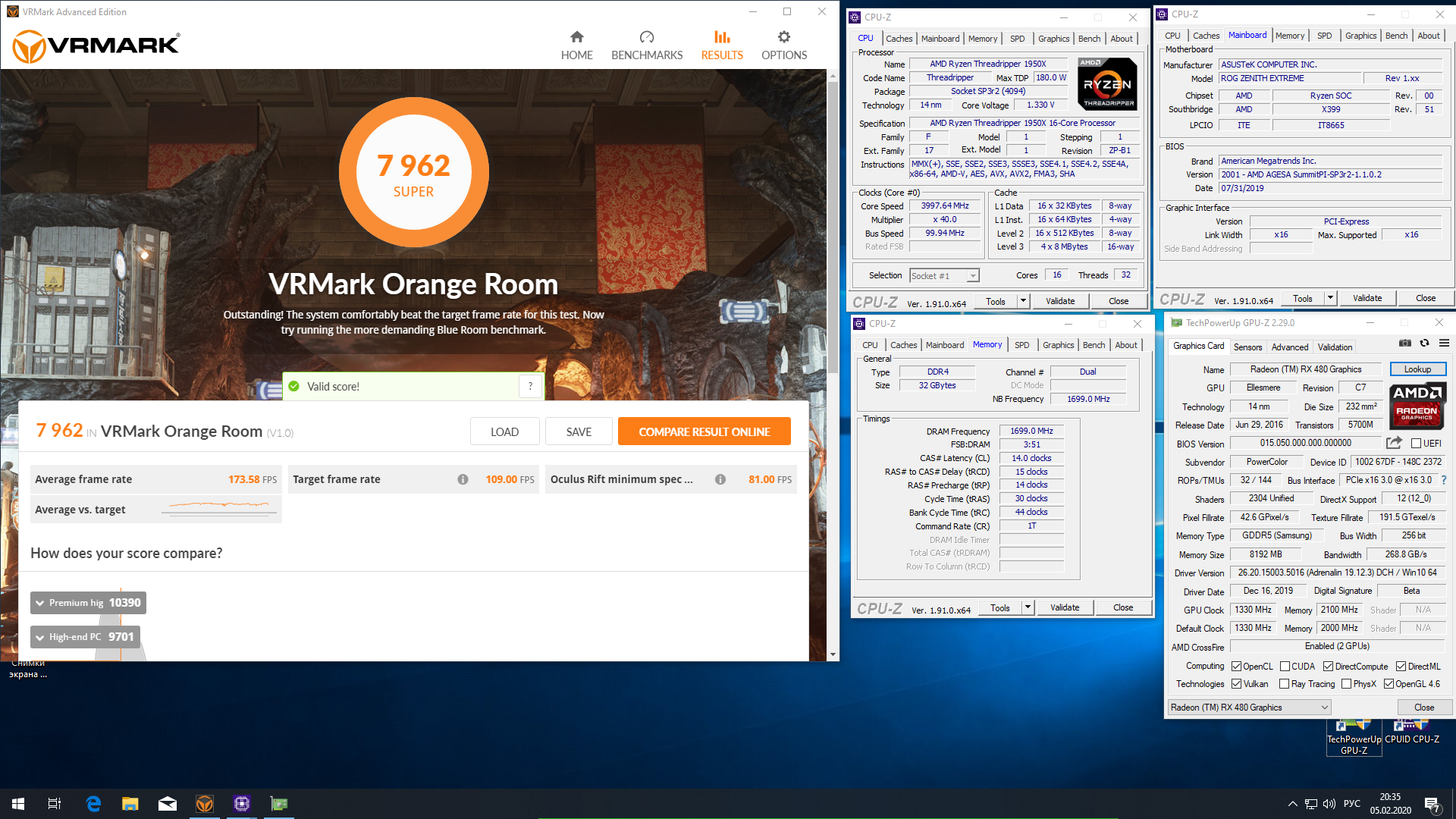
Task: Toggle UEFI checkbox in GPU-Z
Action: point(1416,444)
